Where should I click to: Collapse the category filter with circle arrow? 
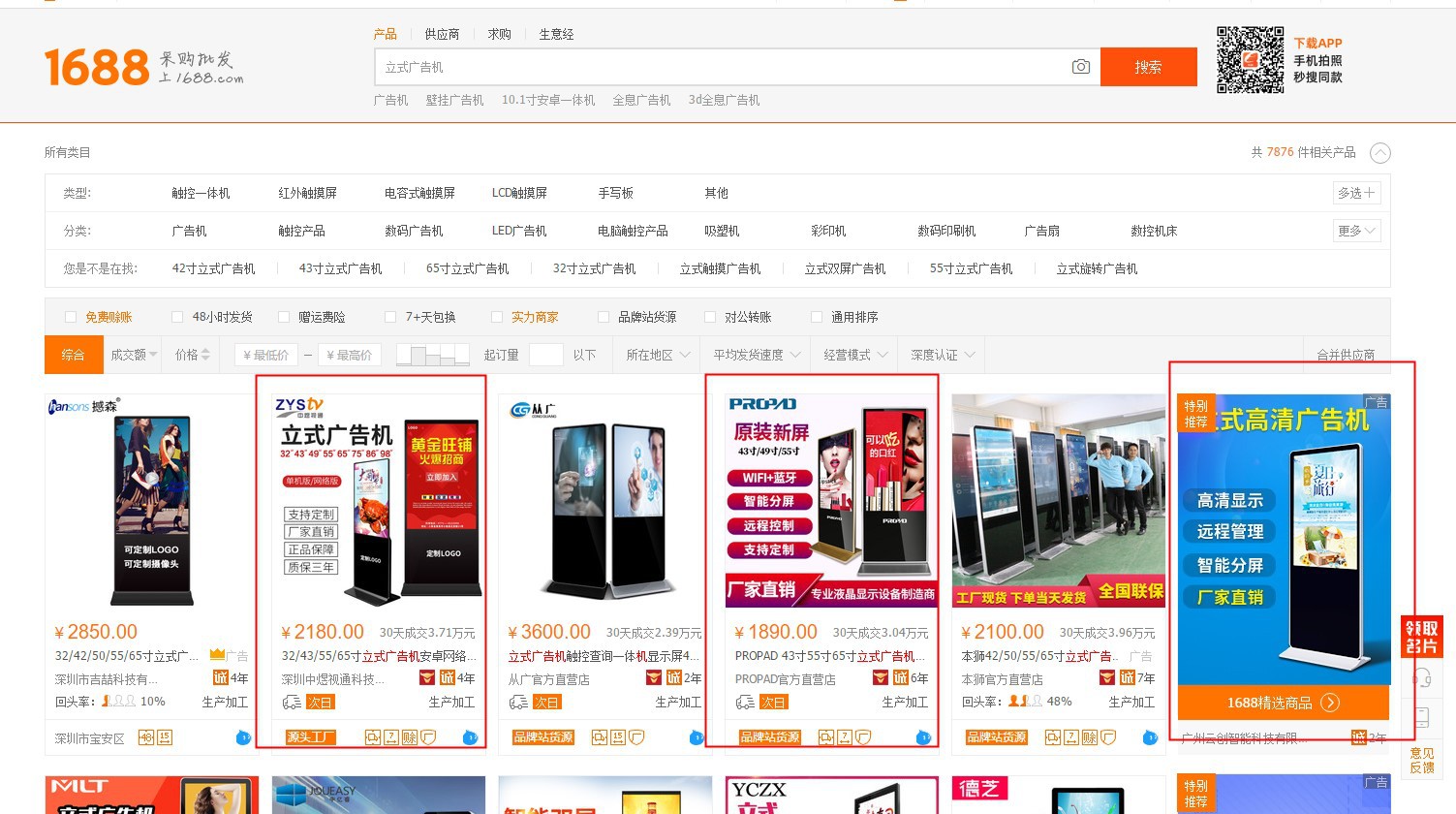coord(1380,153)
